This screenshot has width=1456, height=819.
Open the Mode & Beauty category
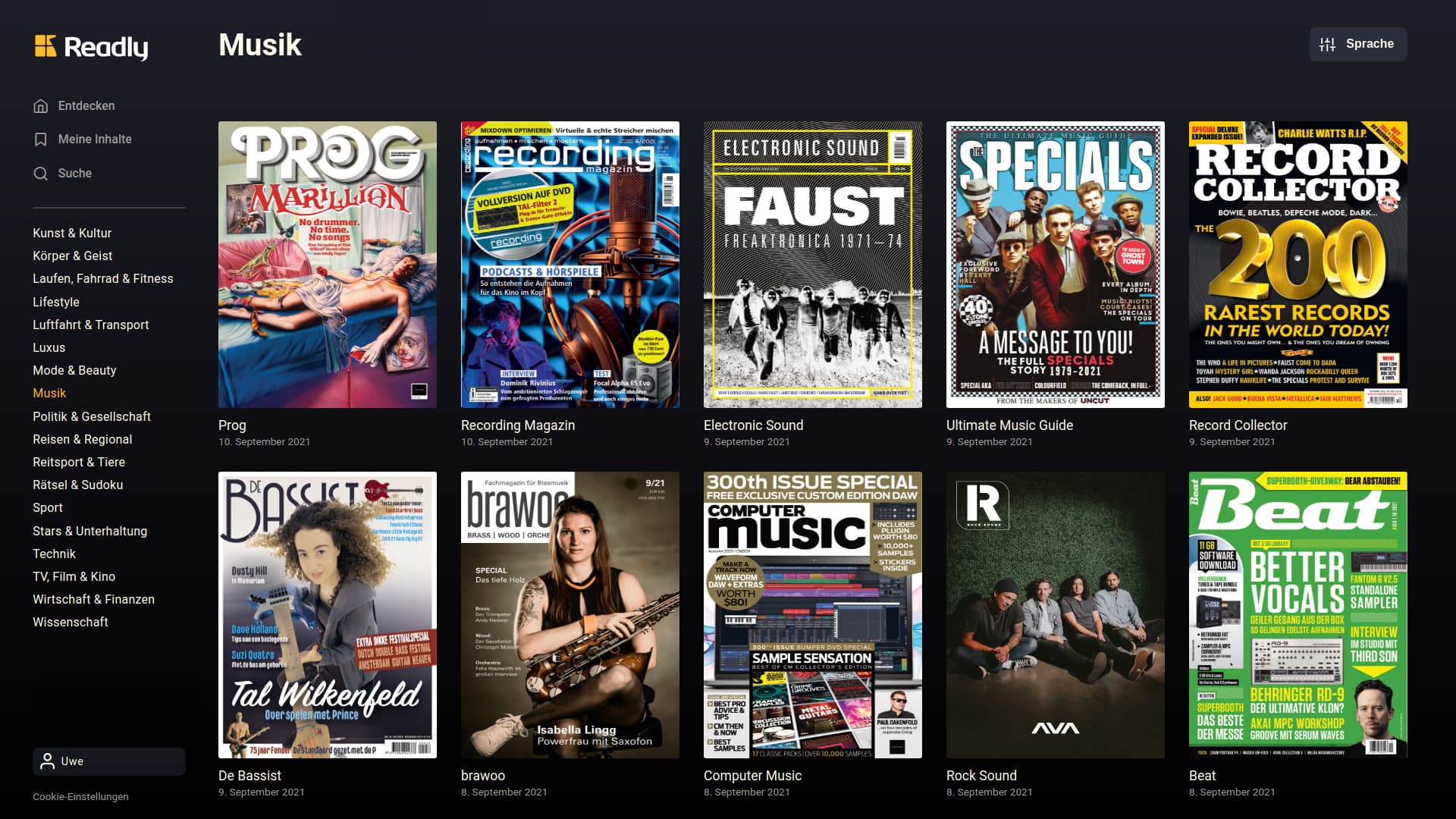pyautogui.click(x=74, y=370)
